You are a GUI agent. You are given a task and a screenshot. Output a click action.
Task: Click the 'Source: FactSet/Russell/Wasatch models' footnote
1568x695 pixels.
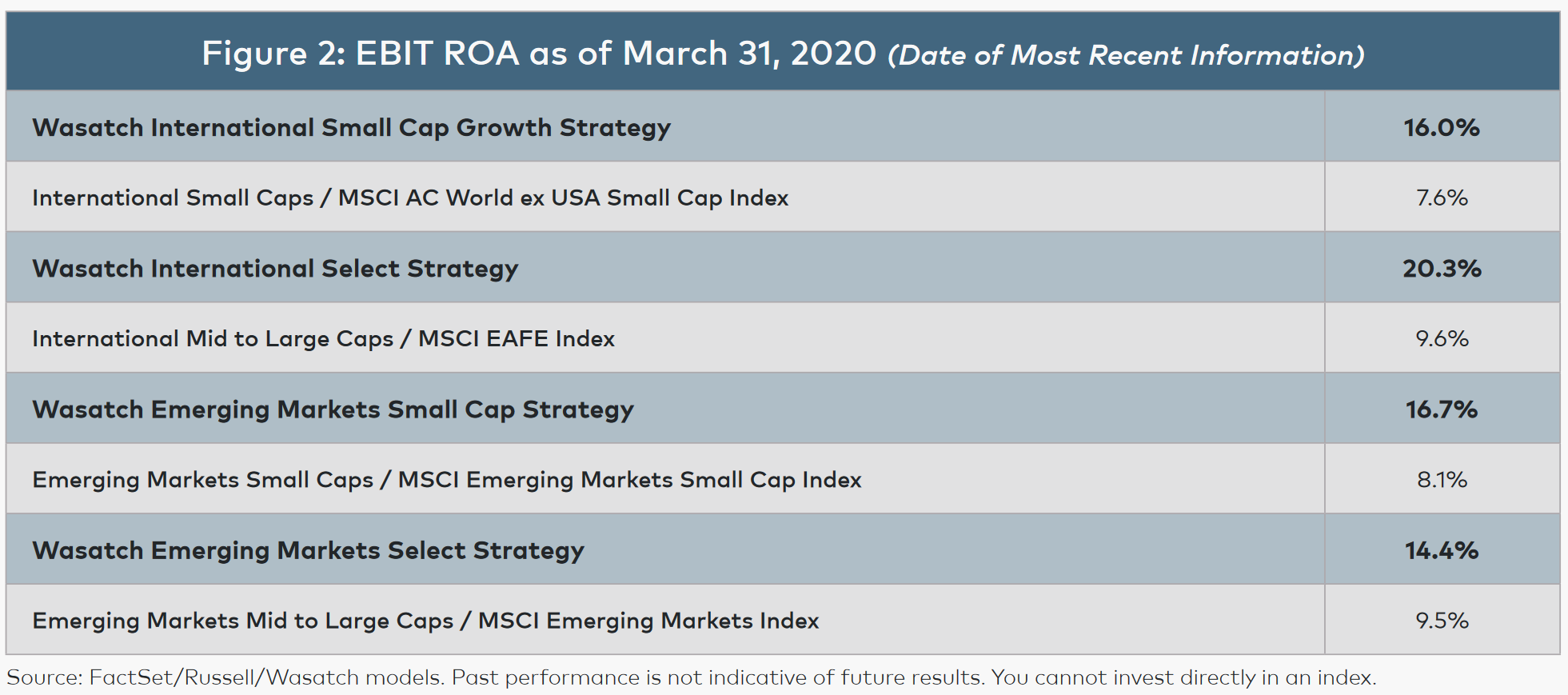(225, 677)
